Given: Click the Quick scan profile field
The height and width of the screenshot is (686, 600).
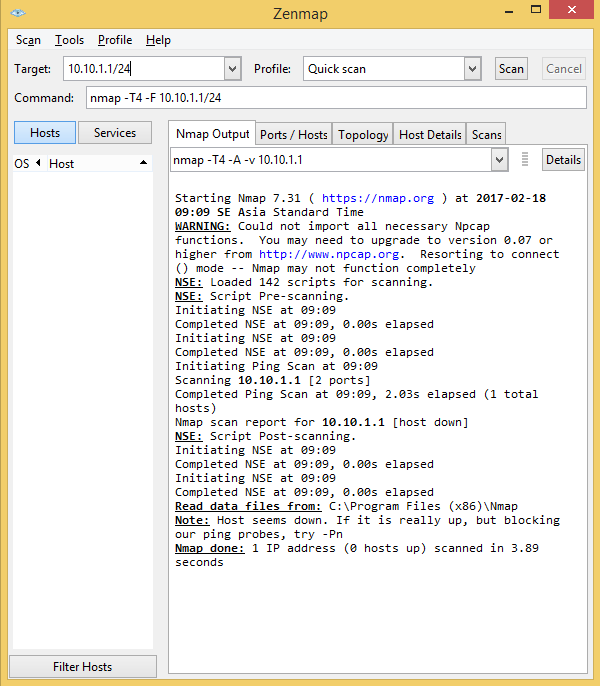Looking at the screenshot, I should [384, 69].
